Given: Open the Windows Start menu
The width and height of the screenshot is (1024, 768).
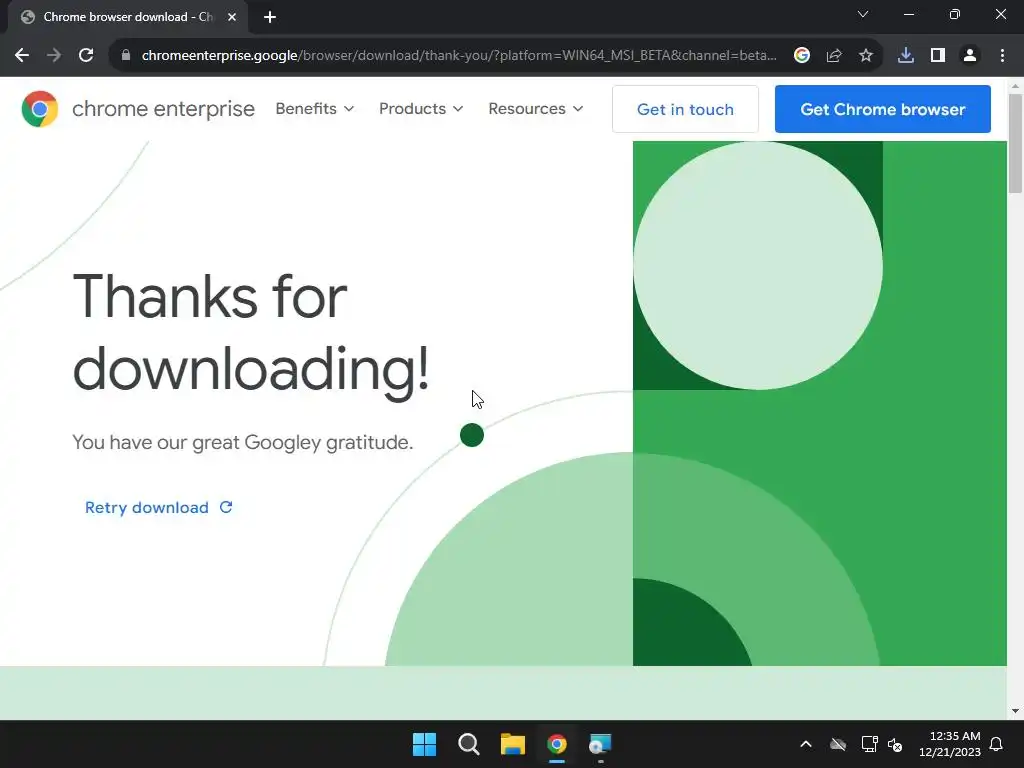Looking at the screenshot, I should pos(424,744).
